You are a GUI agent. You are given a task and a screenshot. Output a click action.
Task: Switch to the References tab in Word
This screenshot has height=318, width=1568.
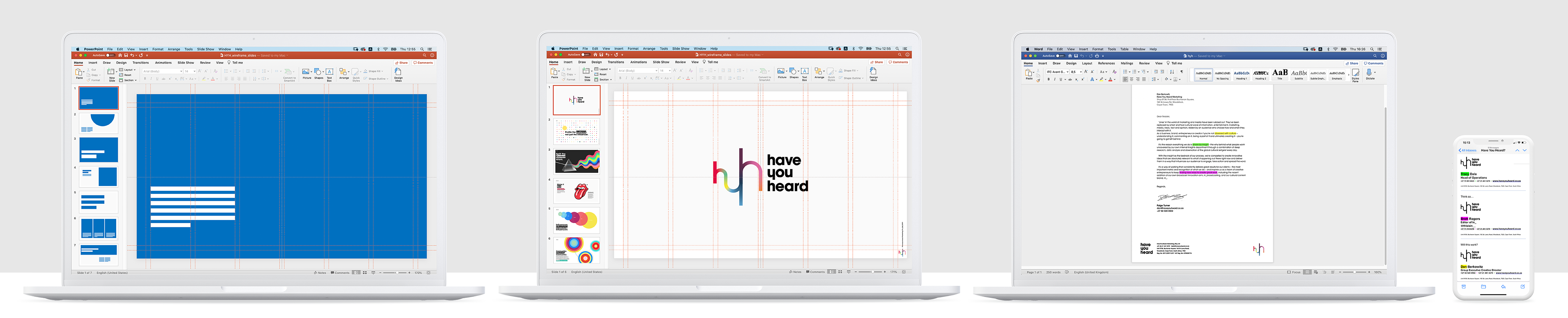pyautogui.click(x=1106, y=63)
